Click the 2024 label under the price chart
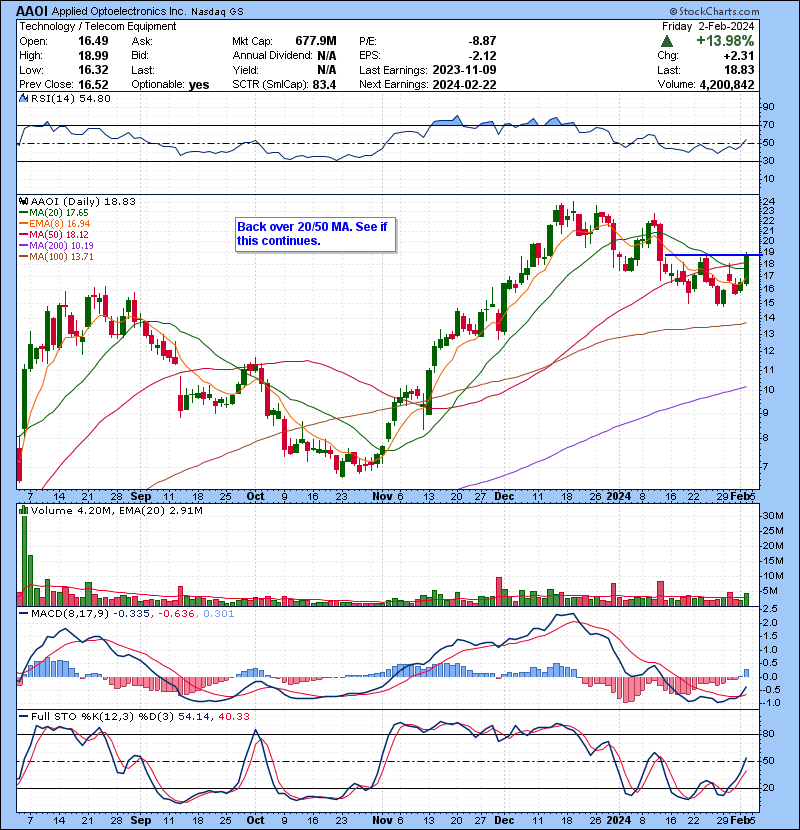The image size is (800, 830). (x=618, y=497)
